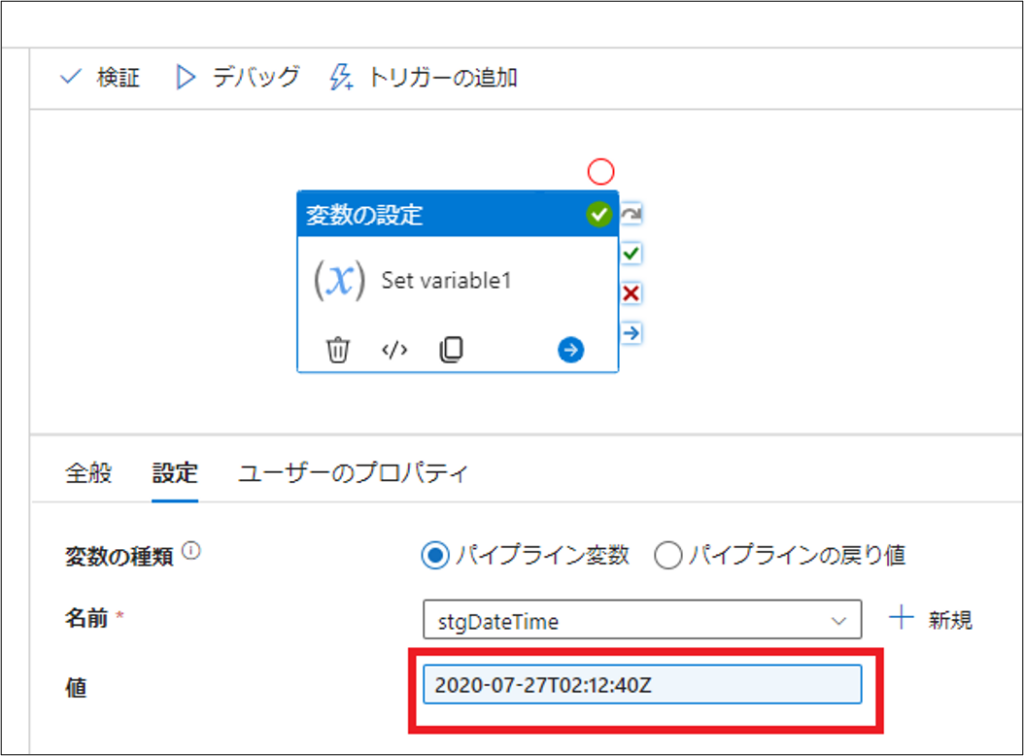Open the 設定 tab

(175, 473)
